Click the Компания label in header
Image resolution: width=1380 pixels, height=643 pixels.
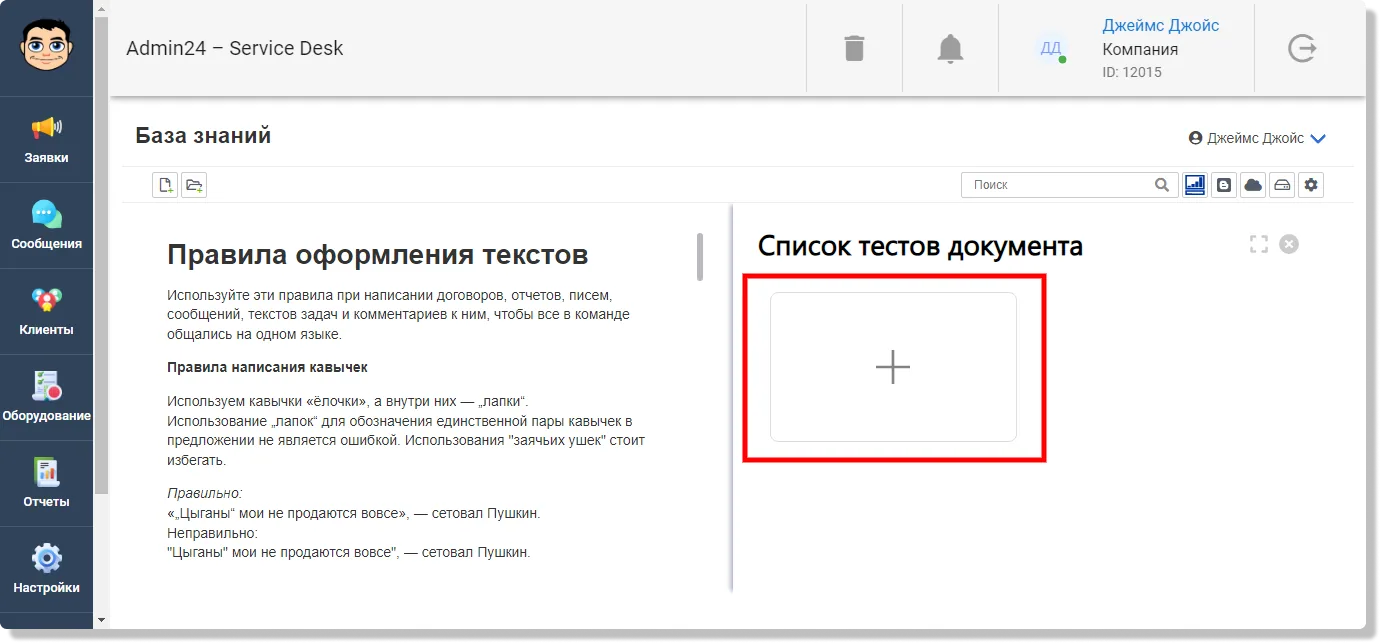1140,49
